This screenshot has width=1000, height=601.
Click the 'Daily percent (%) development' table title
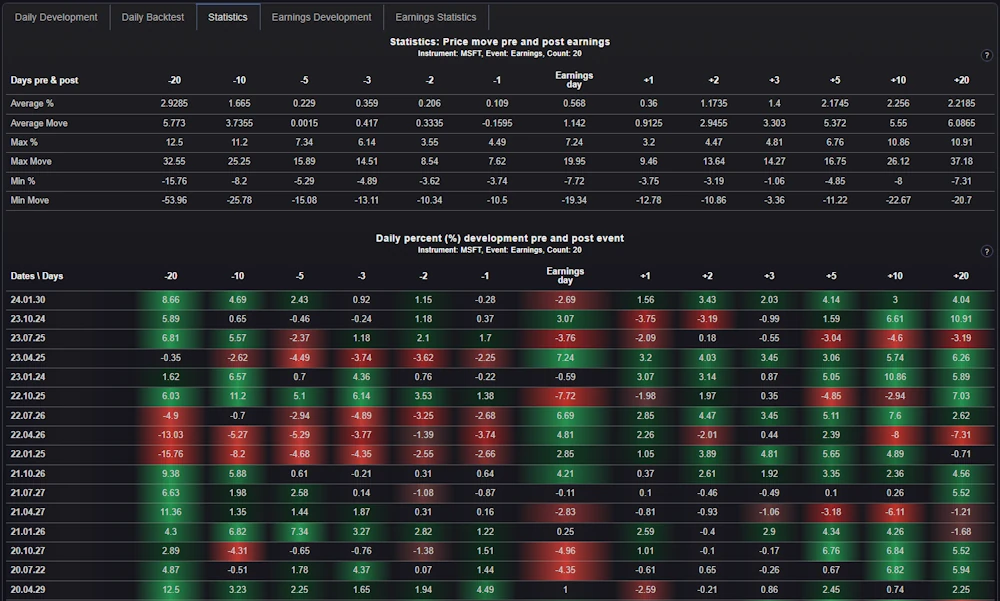(499, 238)
